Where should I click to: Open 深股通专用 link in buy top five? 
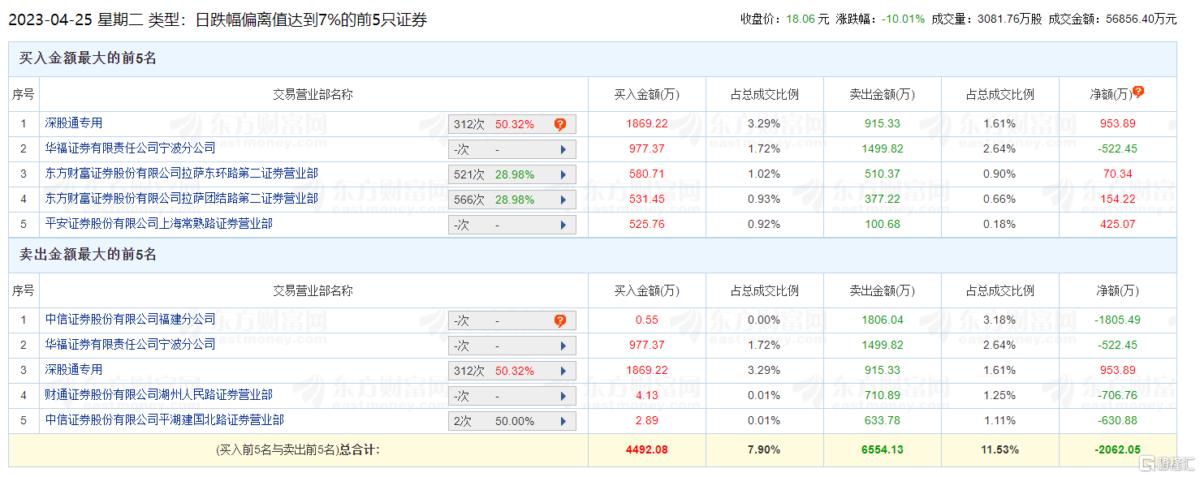pyautogui.click(x=73, y=123)
